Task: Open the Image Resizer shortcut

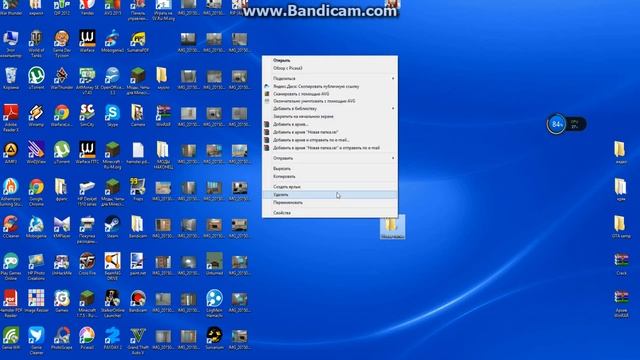Action: pyautogui.click(x=36, y=301)
